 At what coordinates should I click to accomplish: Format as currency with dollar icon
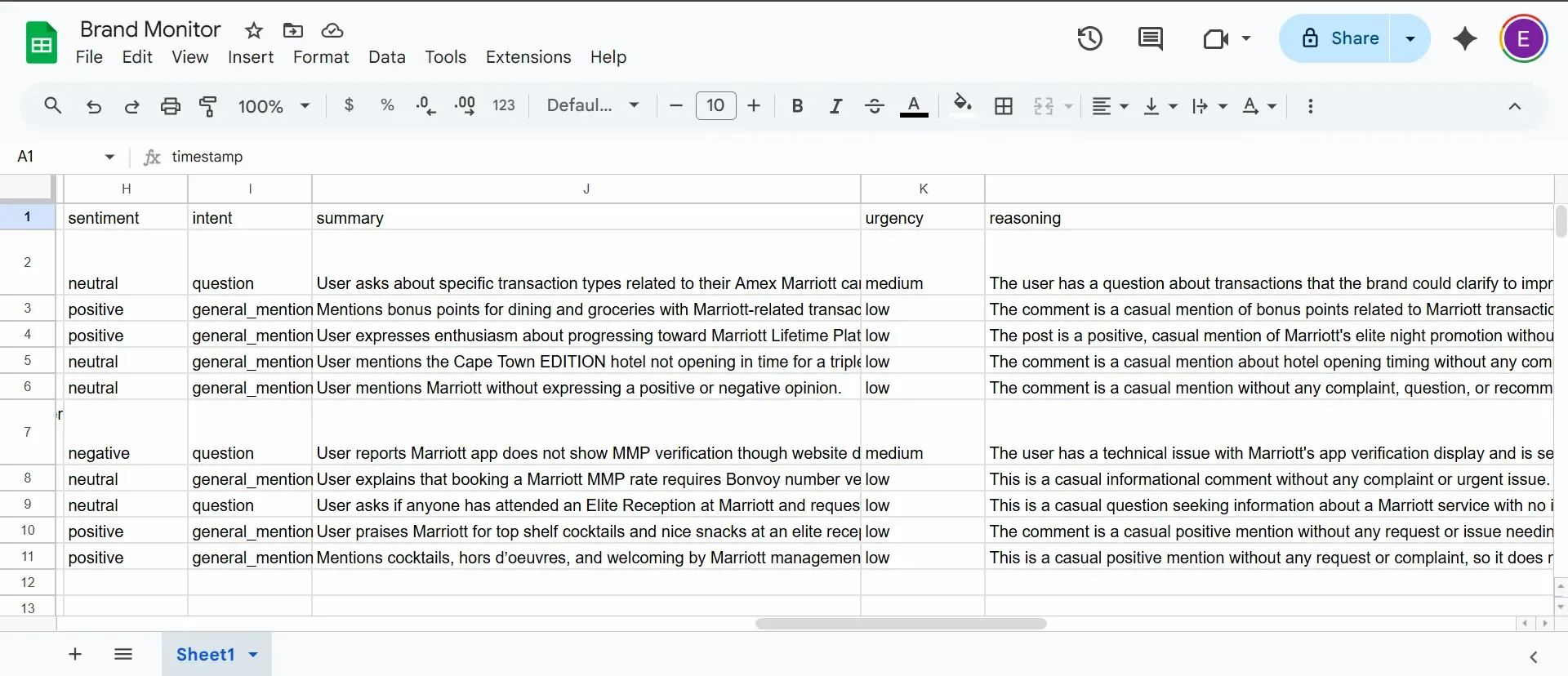tap(349, 105)
